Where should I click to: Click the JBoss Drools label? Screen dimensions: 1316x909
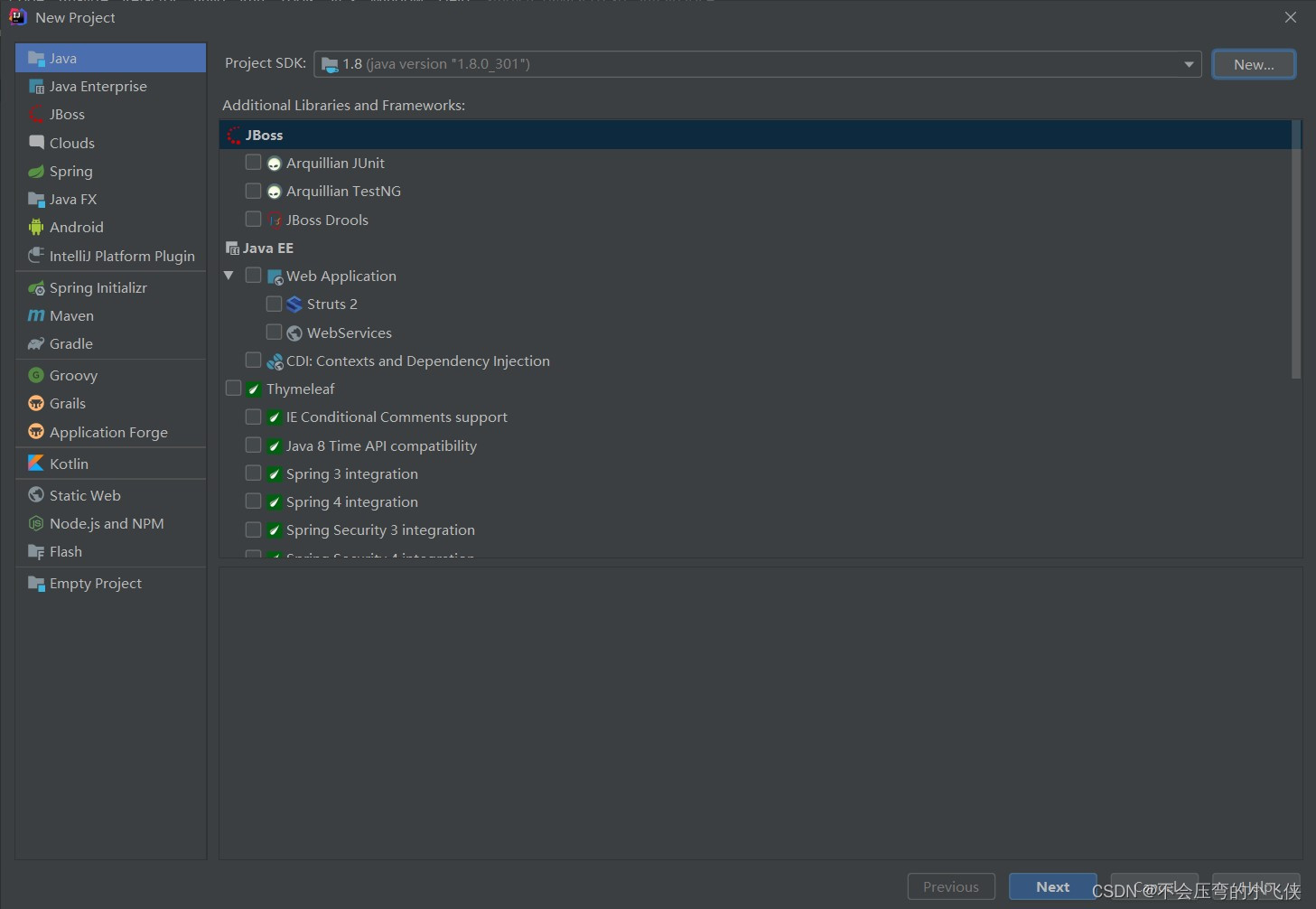click(x=327, y=220)
